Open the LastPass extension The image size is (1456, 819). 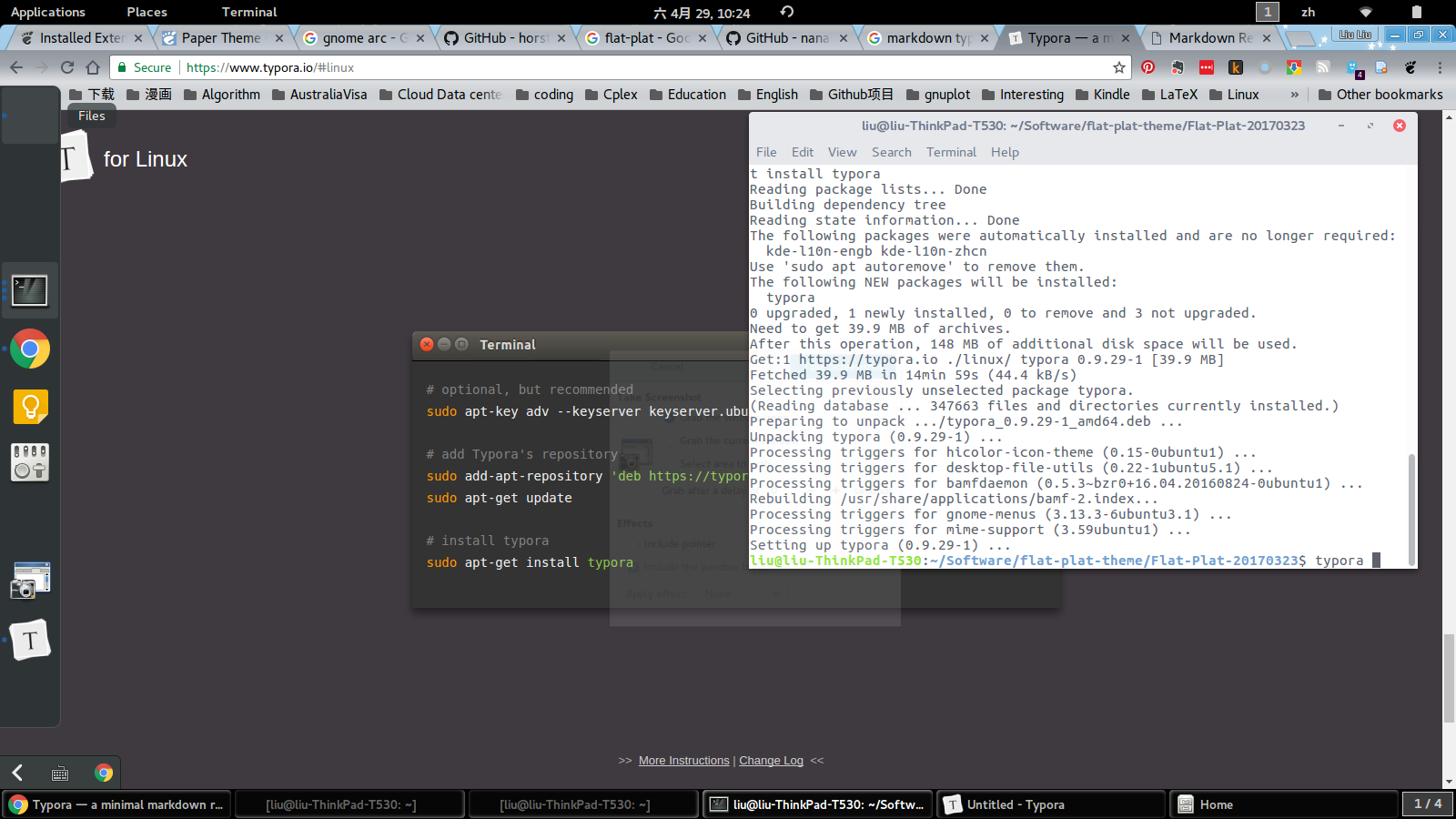click(x=1205, y=67)
